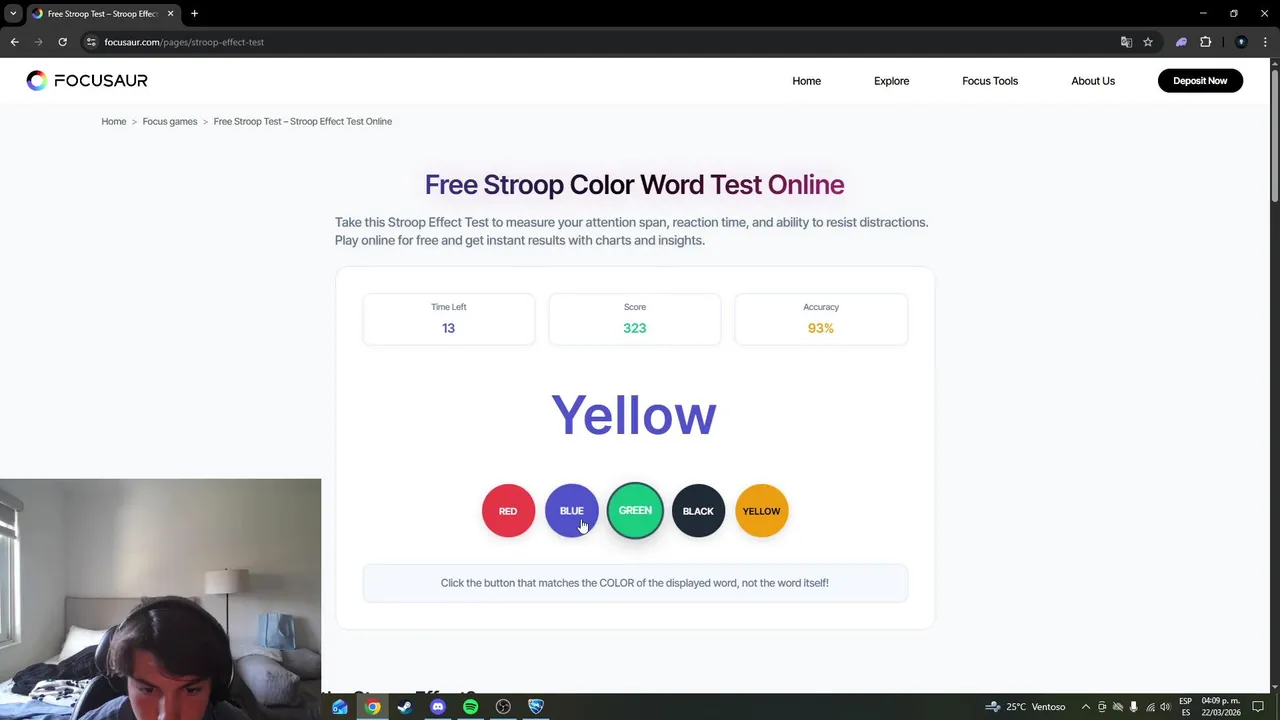Click the Free Stroop Color Word Test heading
This screenshot has height=720, width=1280.
[x=634, y=185]
